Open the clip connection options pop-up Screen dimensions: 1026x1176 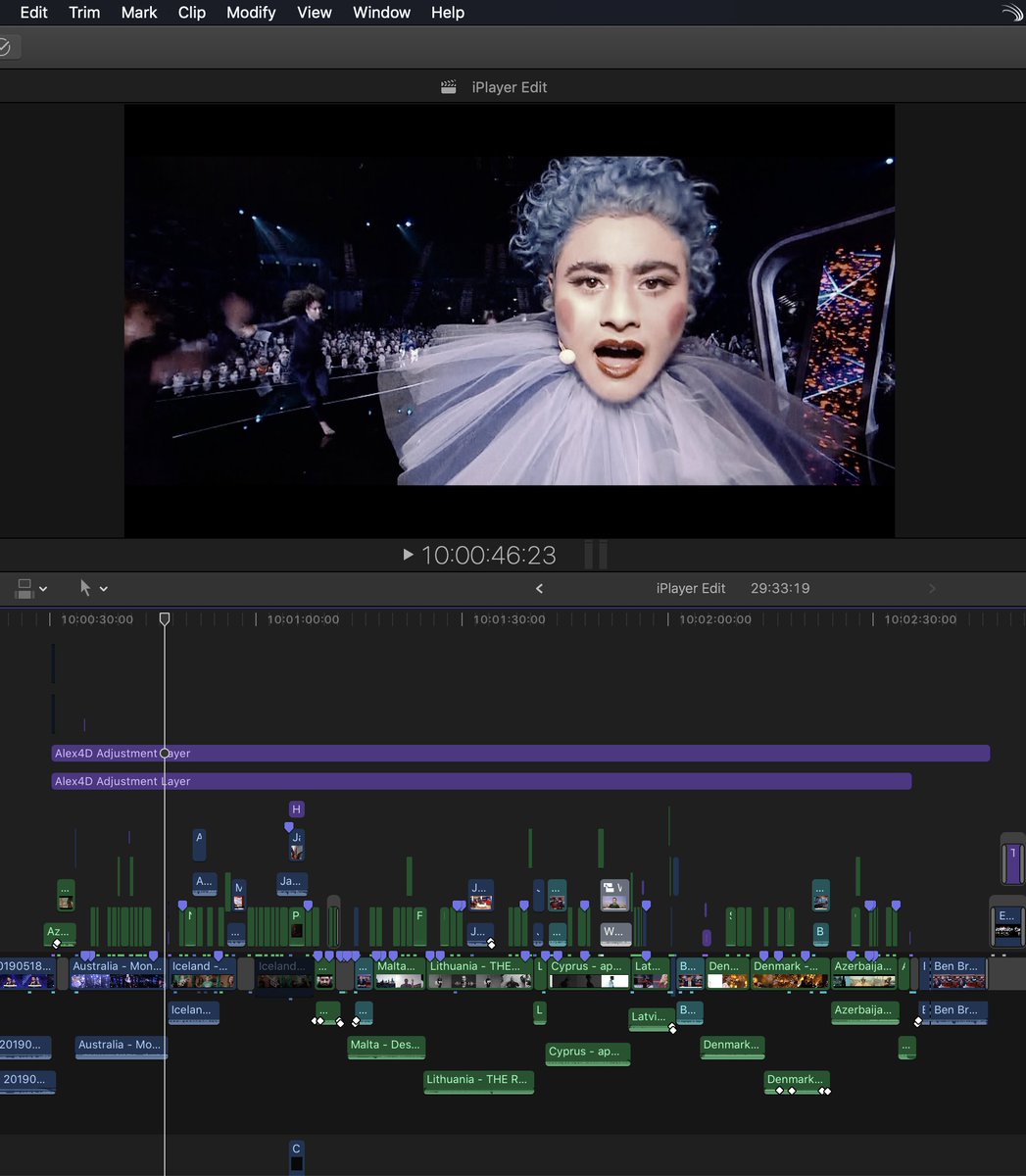tap(31, 588)
